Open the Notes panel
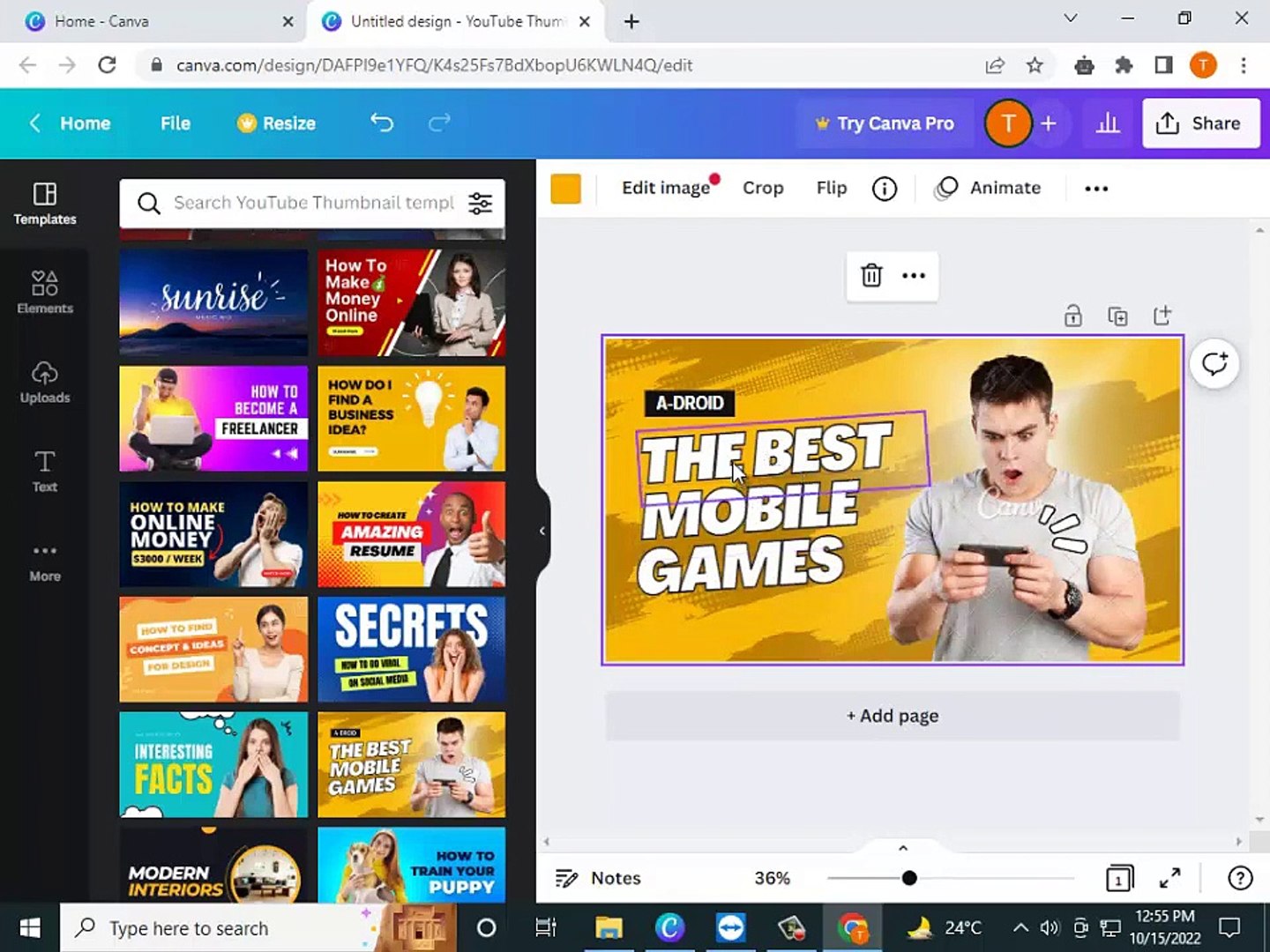The image size is (1270, 952). pyautogui.click(x=598, y=878)
